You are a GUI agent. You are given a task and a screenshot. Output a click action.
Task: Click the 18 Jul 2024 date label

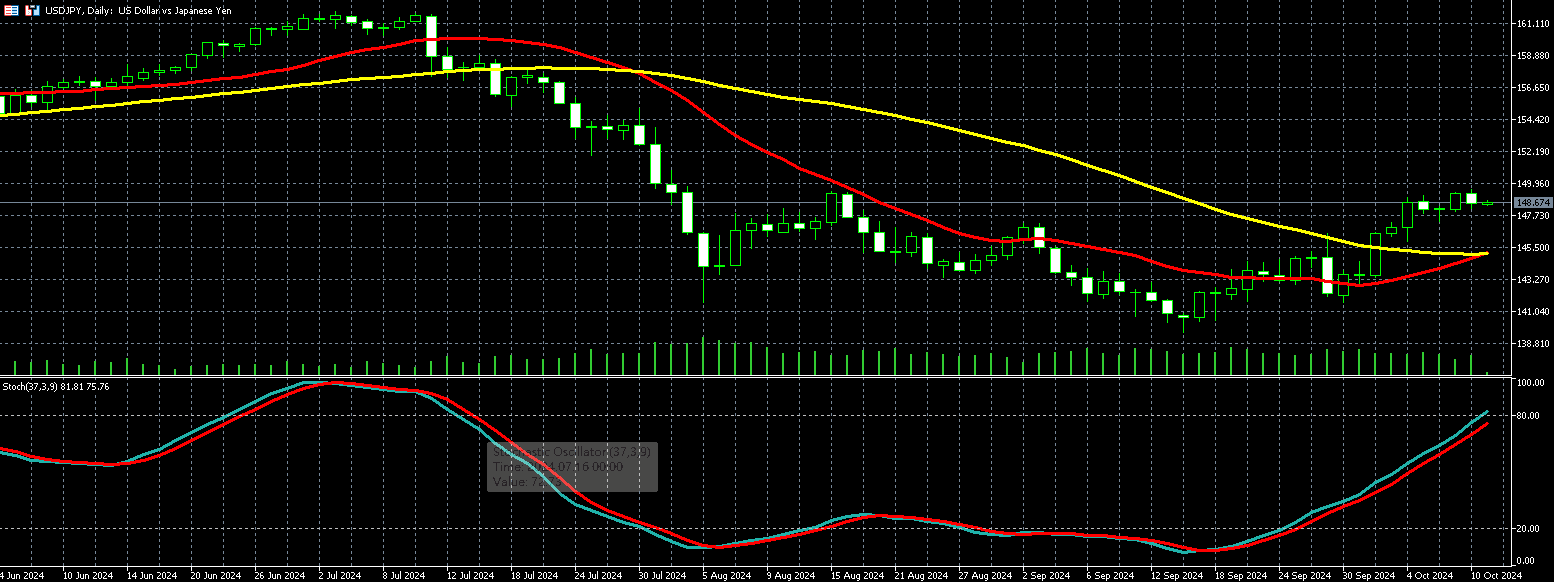533,576
